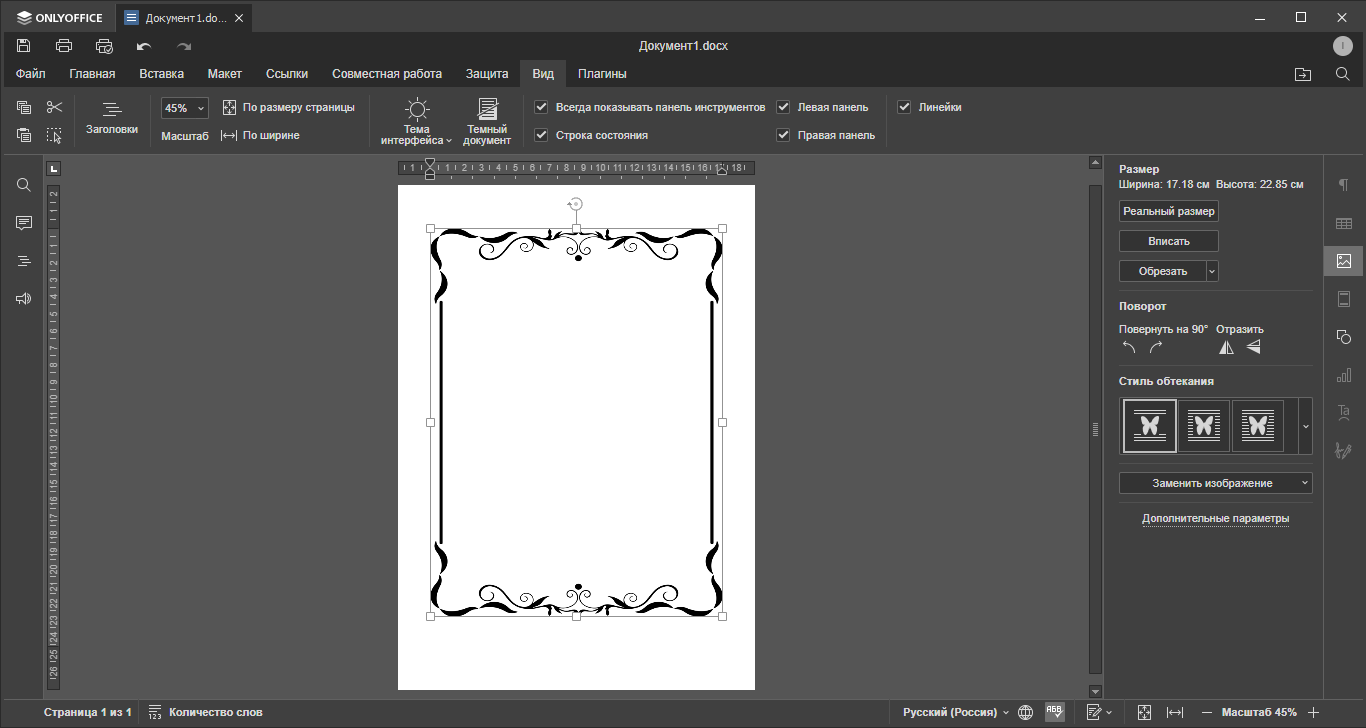Click Реальный размер button
This screenshot has width=1366, height=728.
point(1169,211)
